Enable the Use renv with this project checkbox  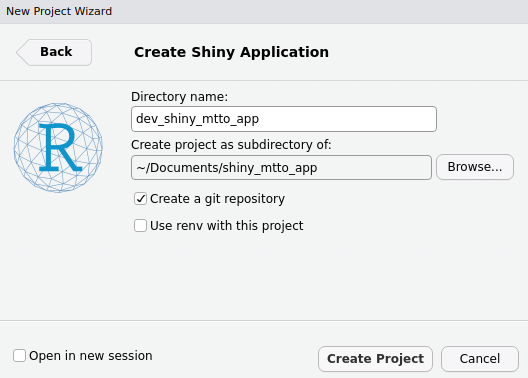pyautogui.click(x=140, y=226)
